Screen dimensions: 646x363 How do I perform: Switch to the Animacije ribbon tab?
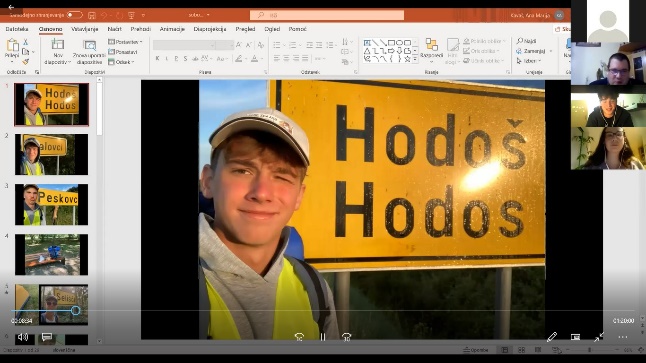coord(172,29)
